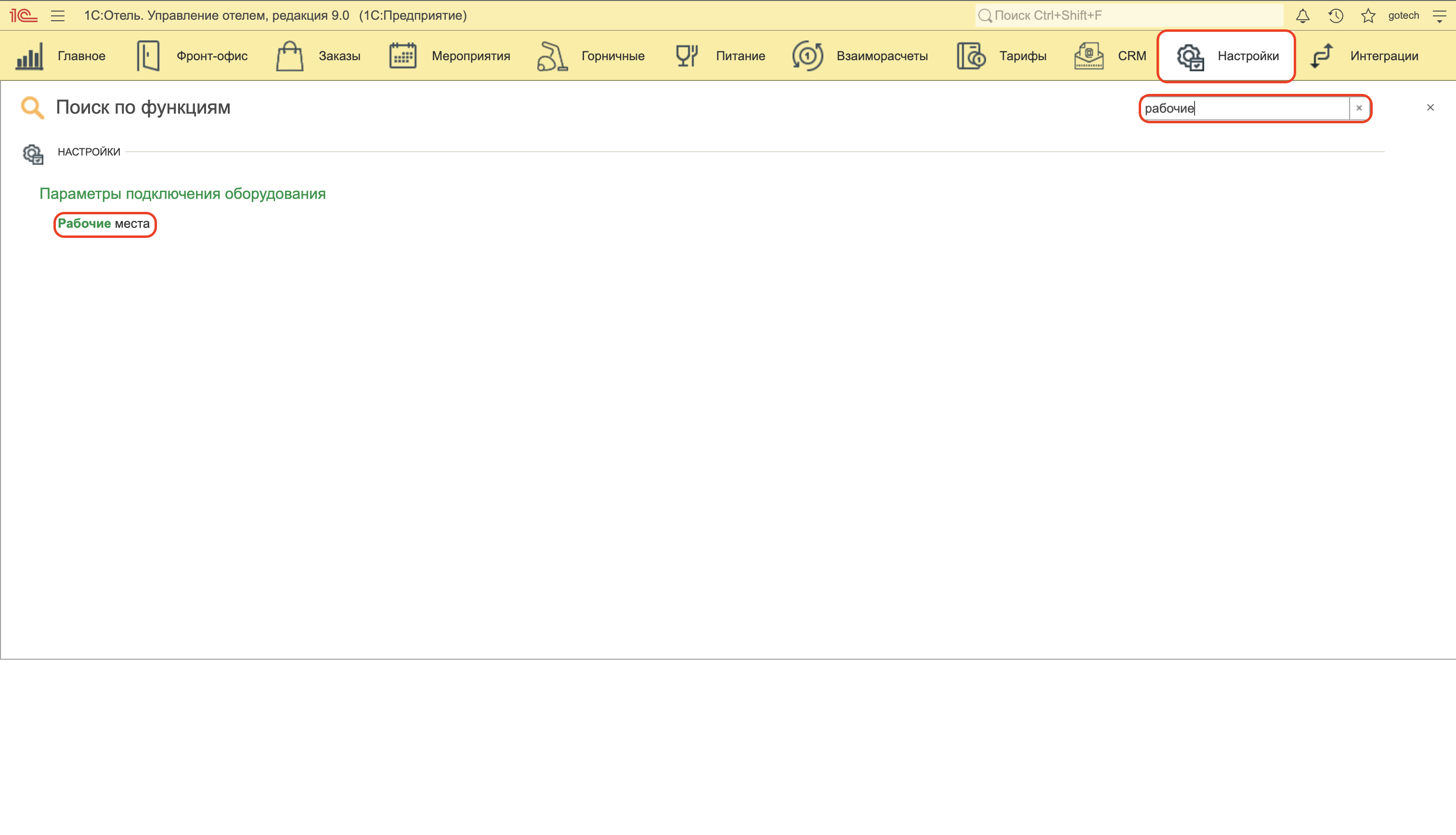Open favorites star icon
Screen dimensions: 1456x835
1368,15
